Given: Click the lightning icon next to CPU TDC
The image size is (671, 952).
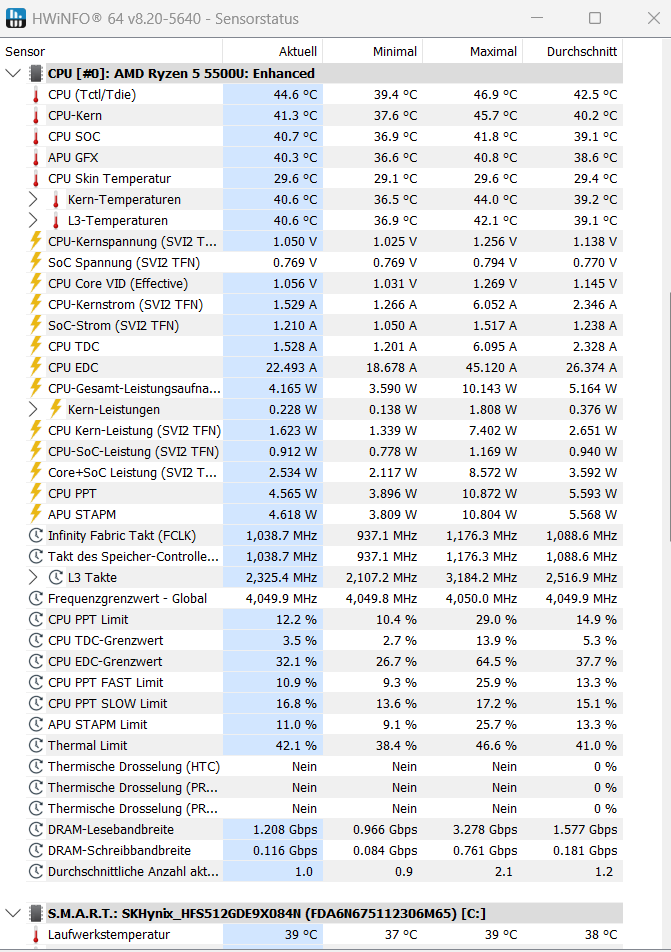Looking at the screenshot, I should click(x=36, y=347).
